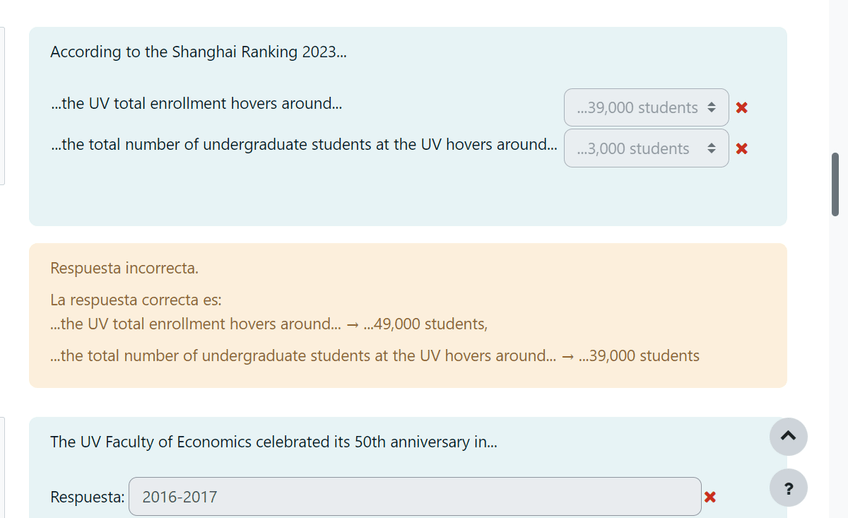Screen dimensions: 848x518
Task: Click the red X beside the 3,000 students dropdown
Action: (741, 149)
